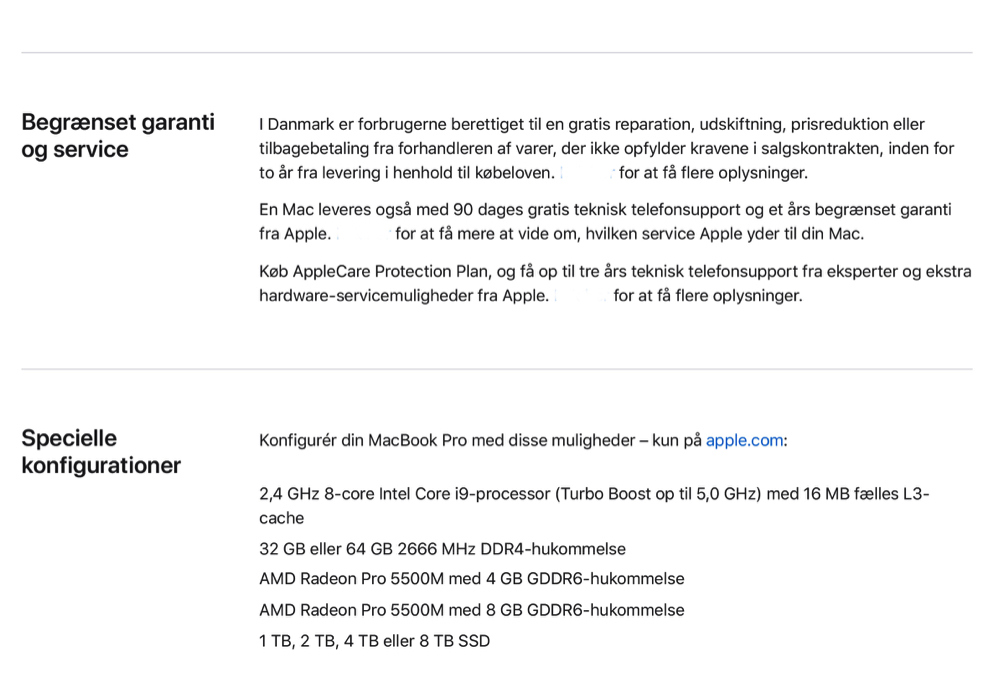Image resolution: width=994 pixels, height=688 pixels.
Task: Click the '32 GB eller 64 GB' memory line
Action: (x=442, y=549)
